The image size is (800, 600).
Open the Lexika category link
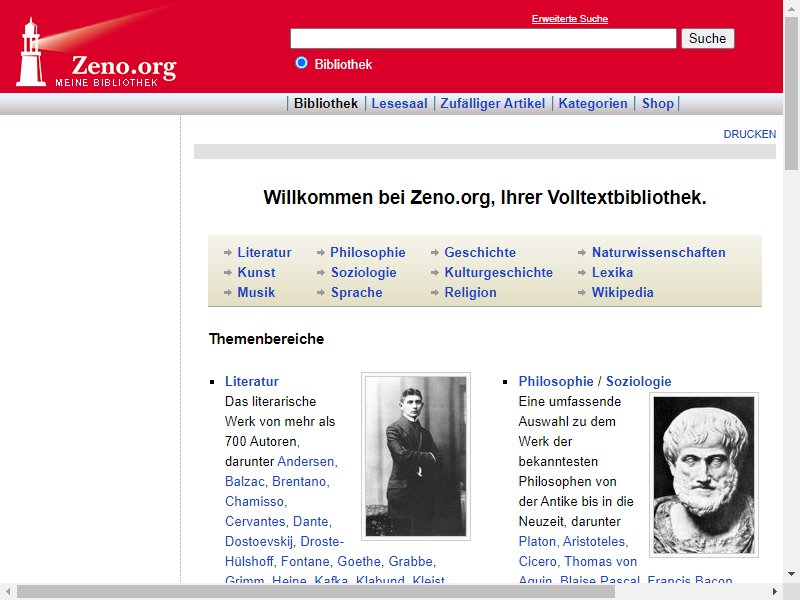point(612,272)
